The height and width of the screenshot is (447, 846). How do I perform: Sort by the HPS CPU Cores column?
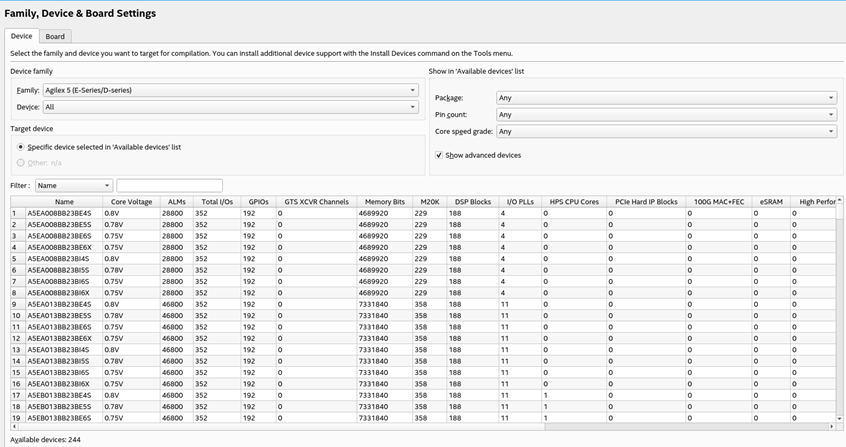coord(573,202)
